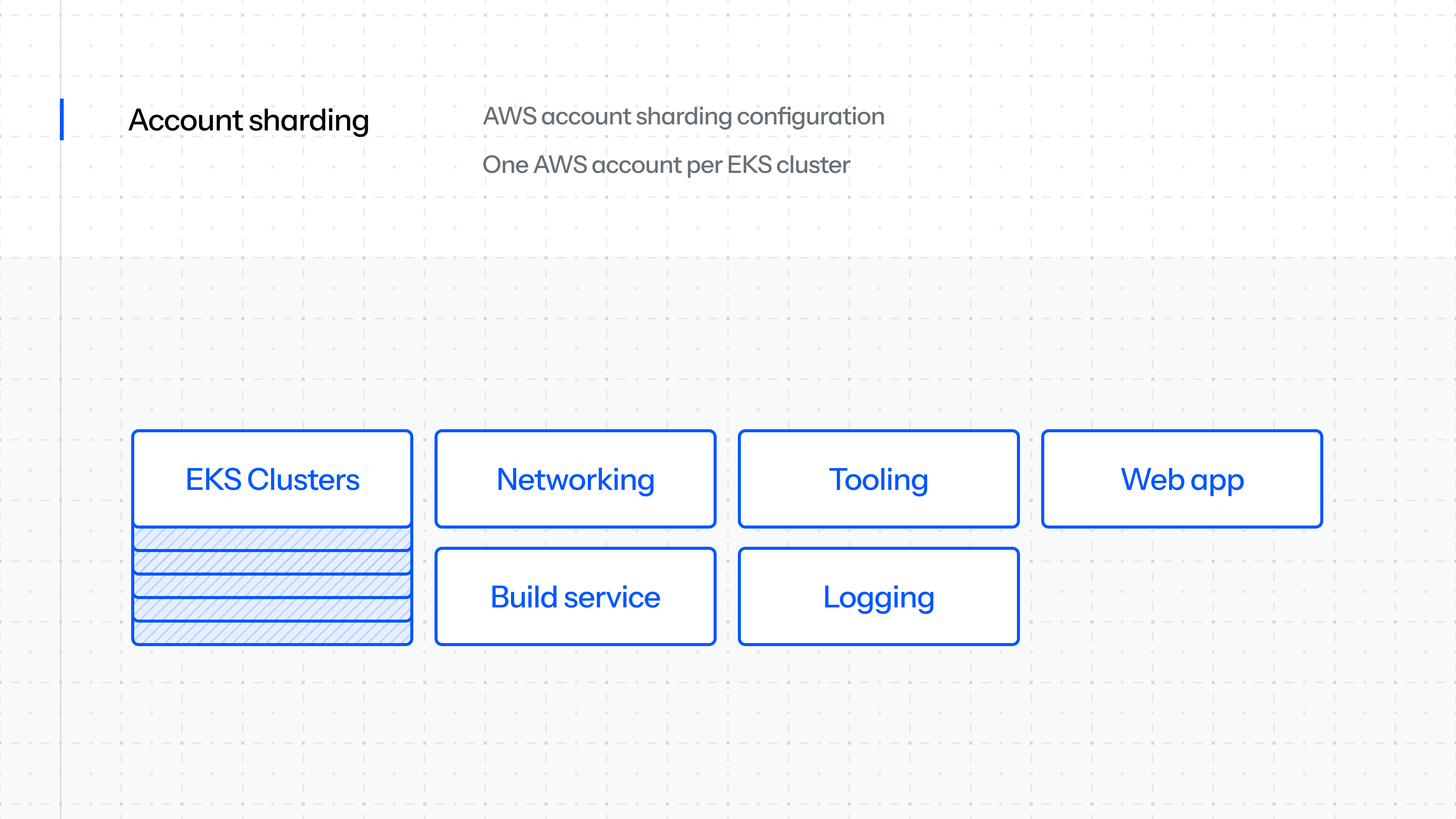
Task: Click the word One in second line
Action: [x=505, y=165]
